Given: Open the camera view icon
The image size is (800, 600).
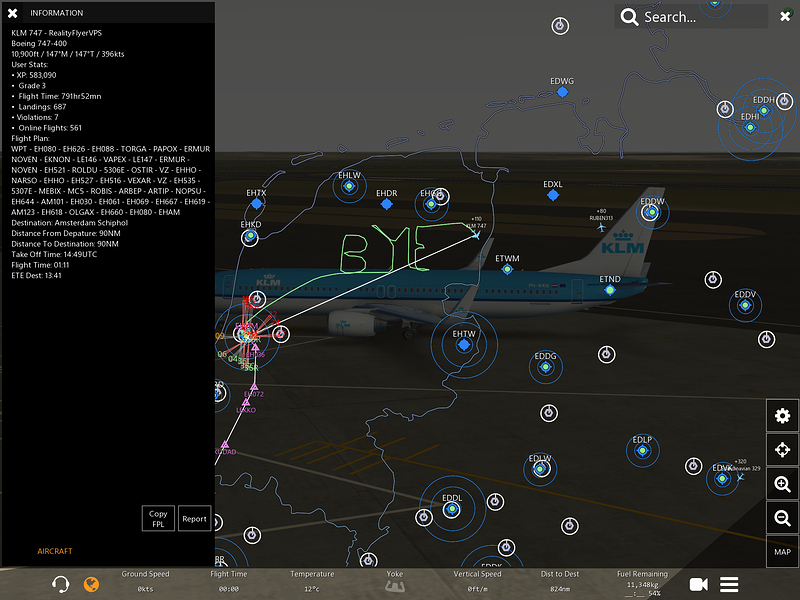Looking at the screenshot, I should [698, 584].
